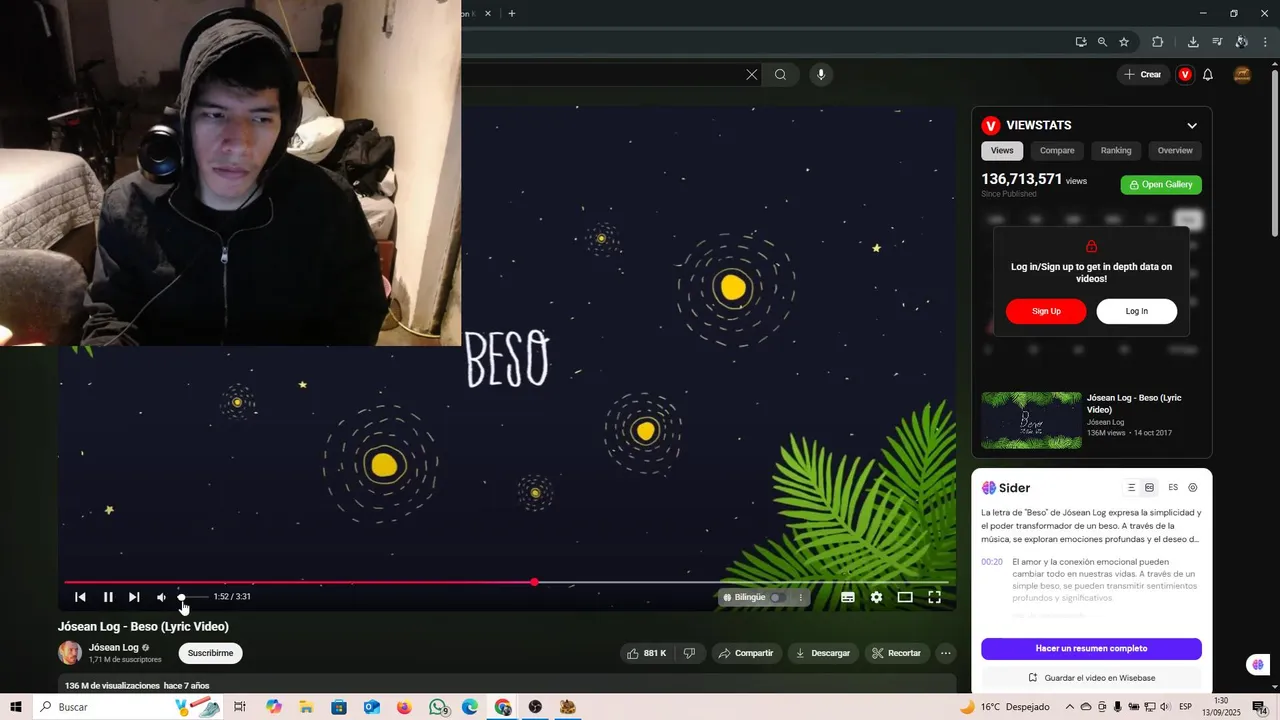Viewport: 1280px width, 720px height.
Task: Dislike the video
Action: click(689, 653)
